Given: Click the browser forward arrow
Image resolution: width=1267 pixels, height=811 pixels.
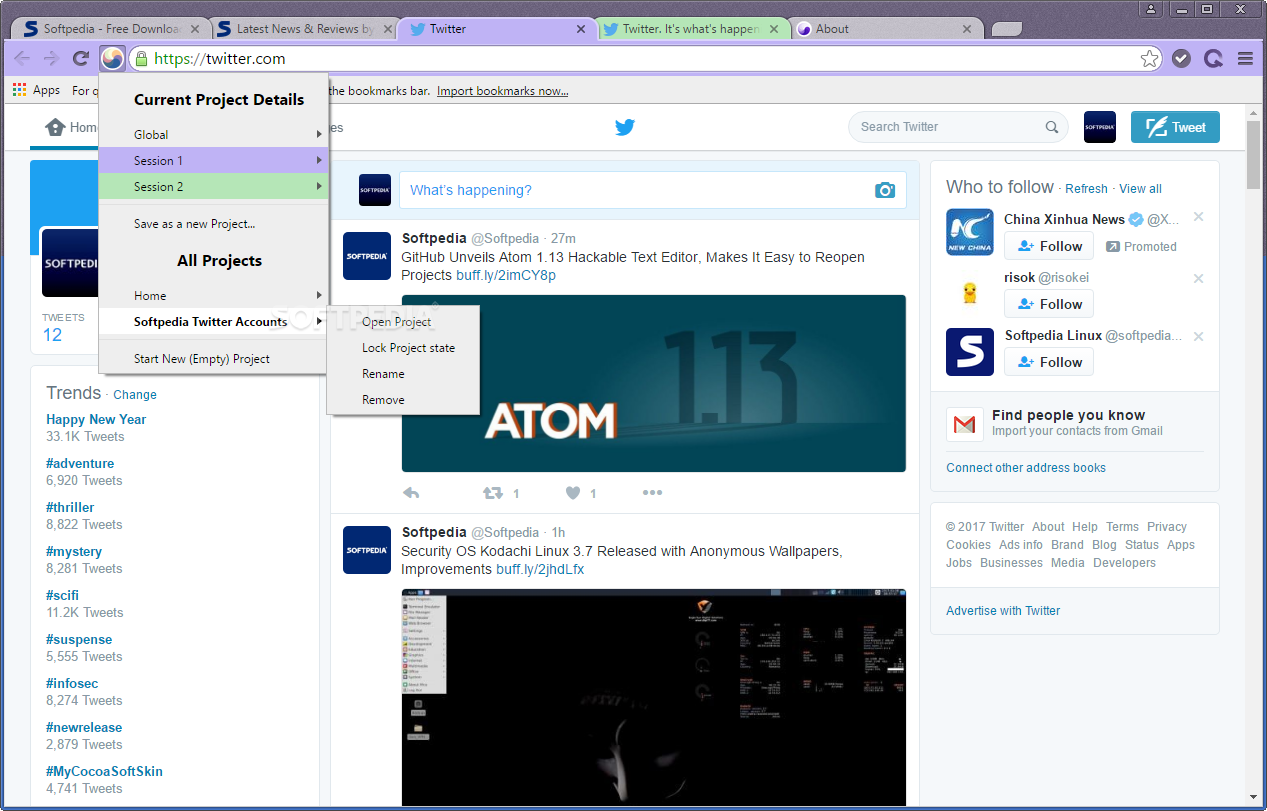Looking at the screenshot, I should pyautogui.click(x=51, y=59).
